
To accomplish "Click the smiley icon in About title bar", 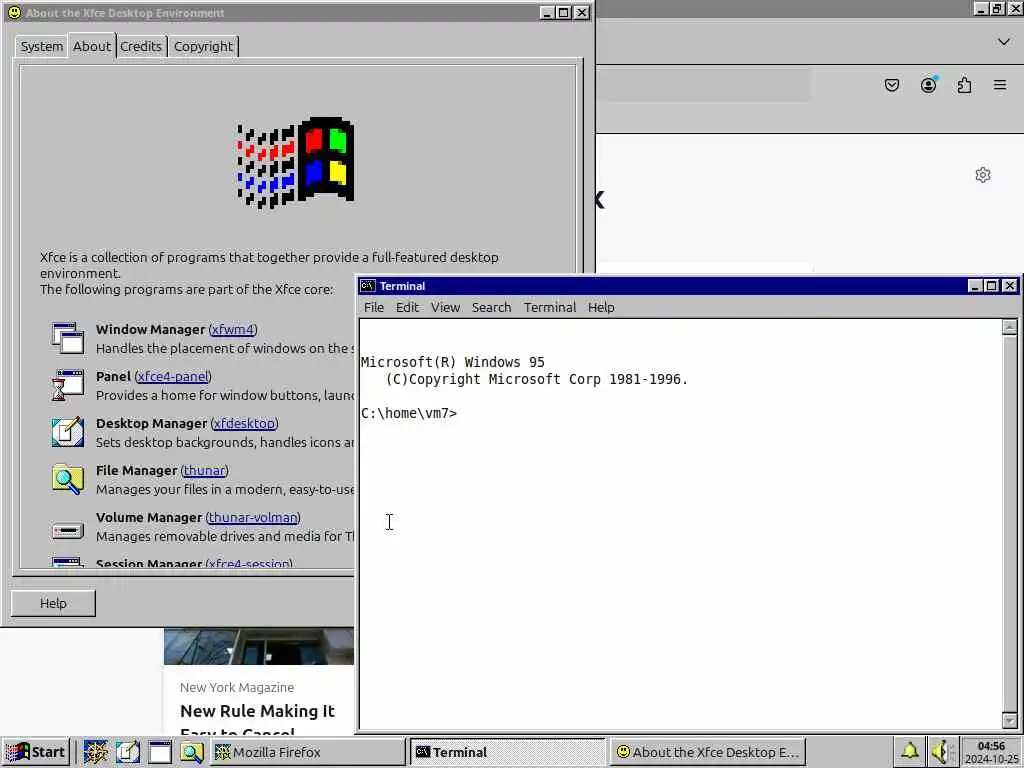I will point(14,12).
